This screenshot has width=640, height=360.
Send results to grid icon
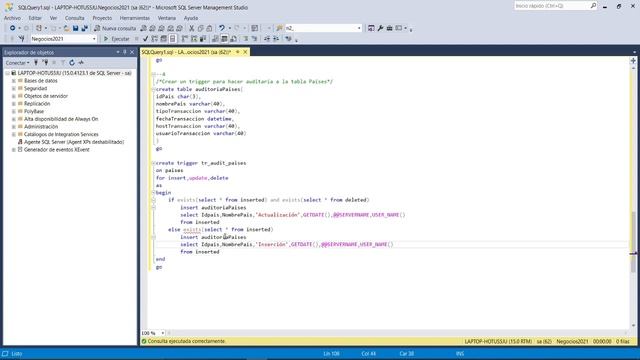point(224,39)
